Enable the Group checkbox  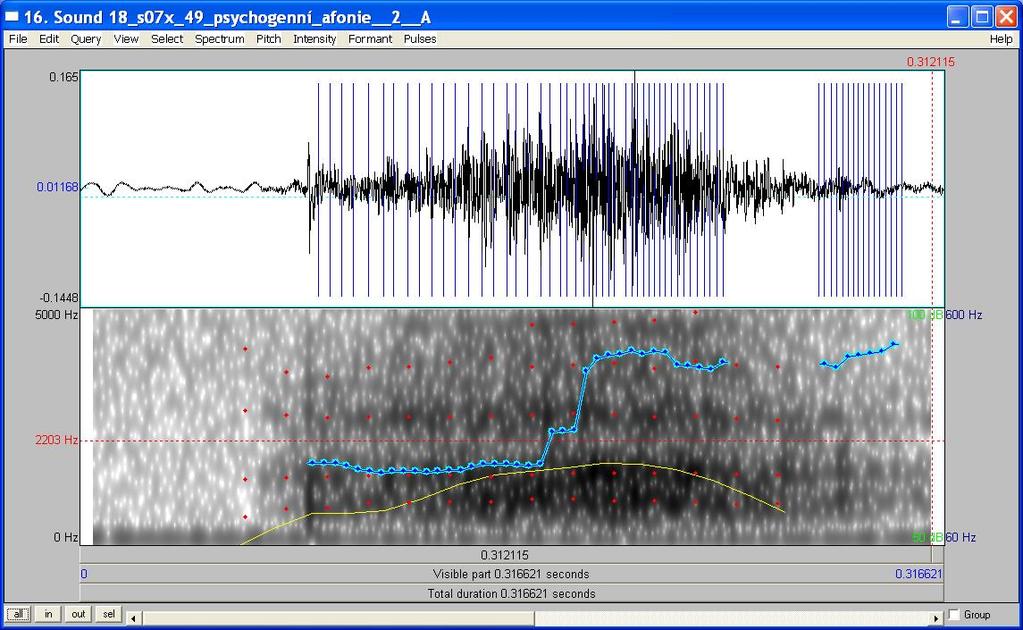click(x=954, y=615)
